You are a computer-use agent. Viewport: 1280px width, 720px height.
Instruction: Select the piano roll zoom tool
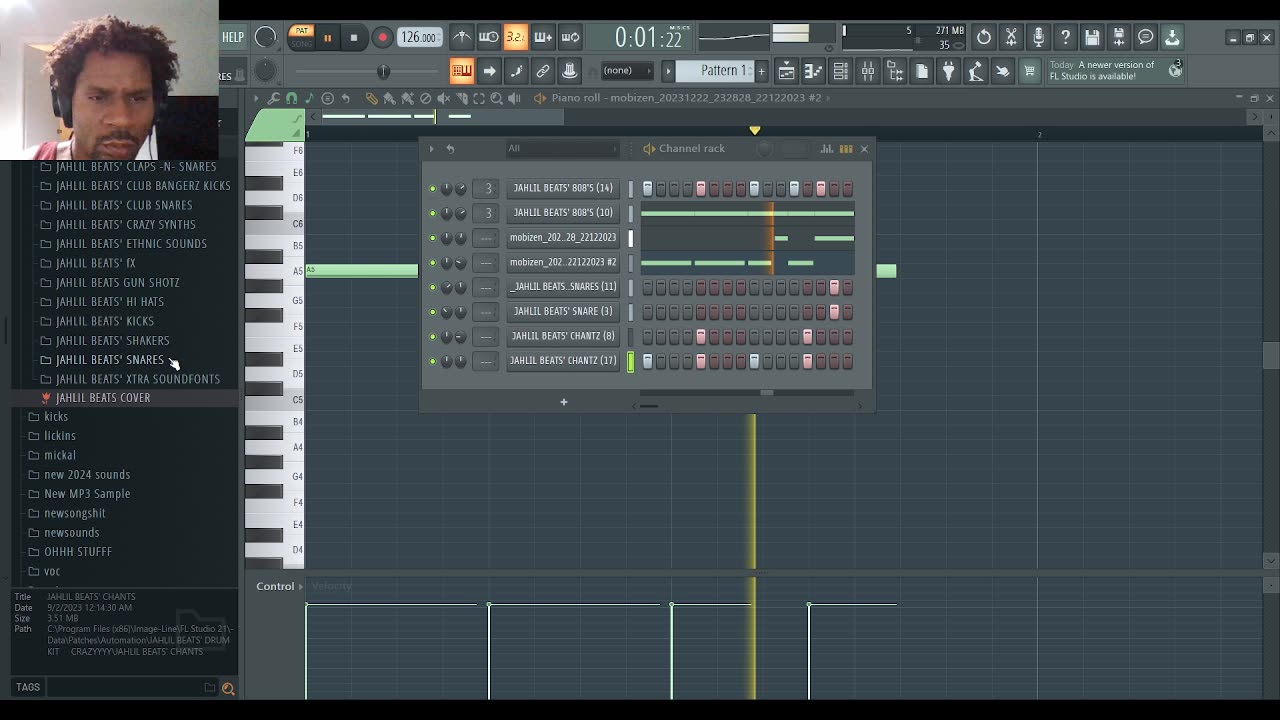(x=496, y=98)
